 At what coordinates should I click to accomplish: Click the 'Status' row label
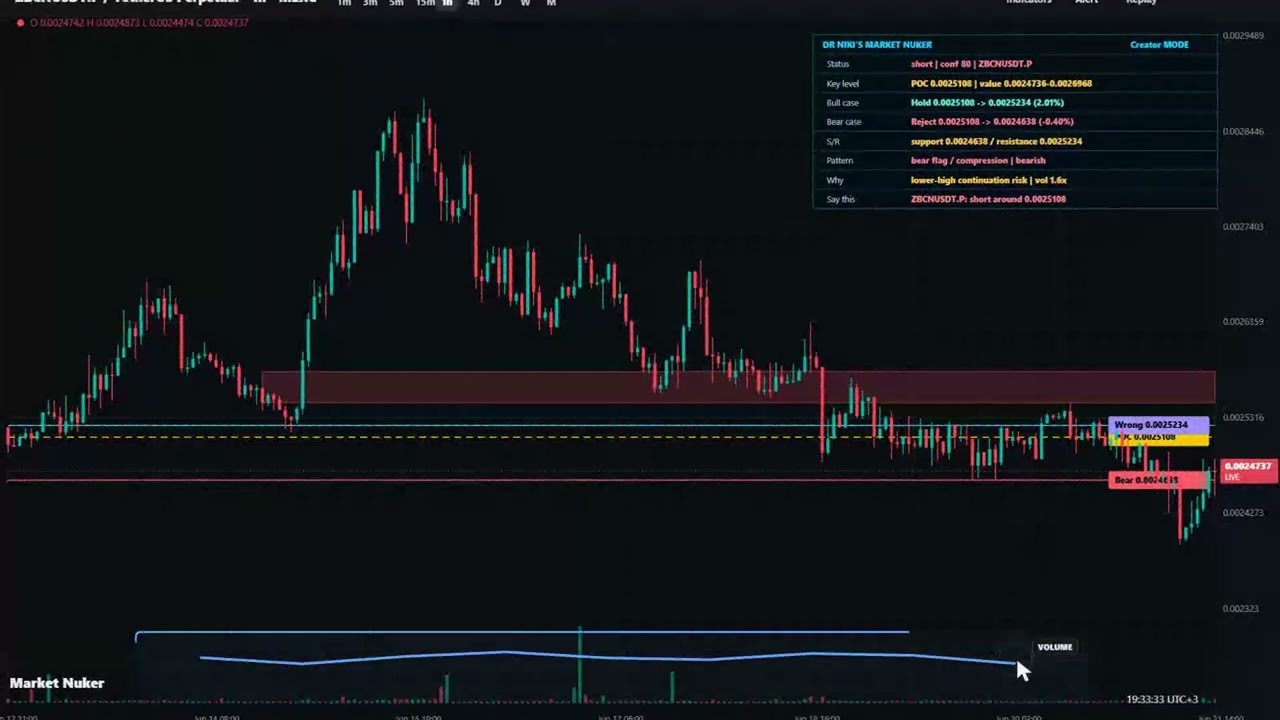(x=838, y=64)
